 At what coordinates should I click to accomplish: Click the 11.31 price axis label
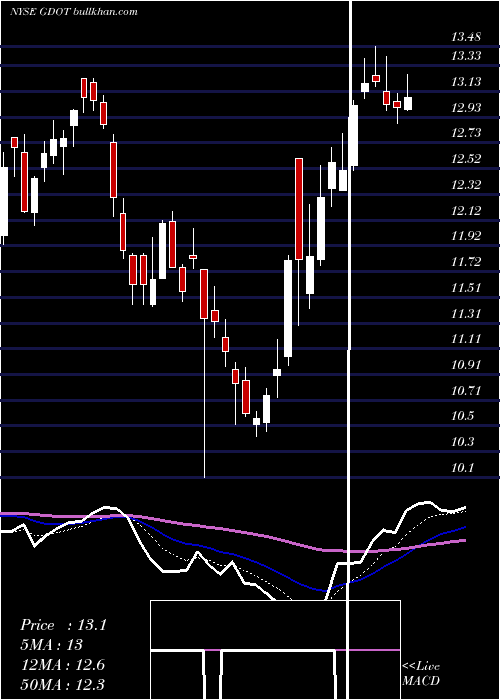click(466, 314)
